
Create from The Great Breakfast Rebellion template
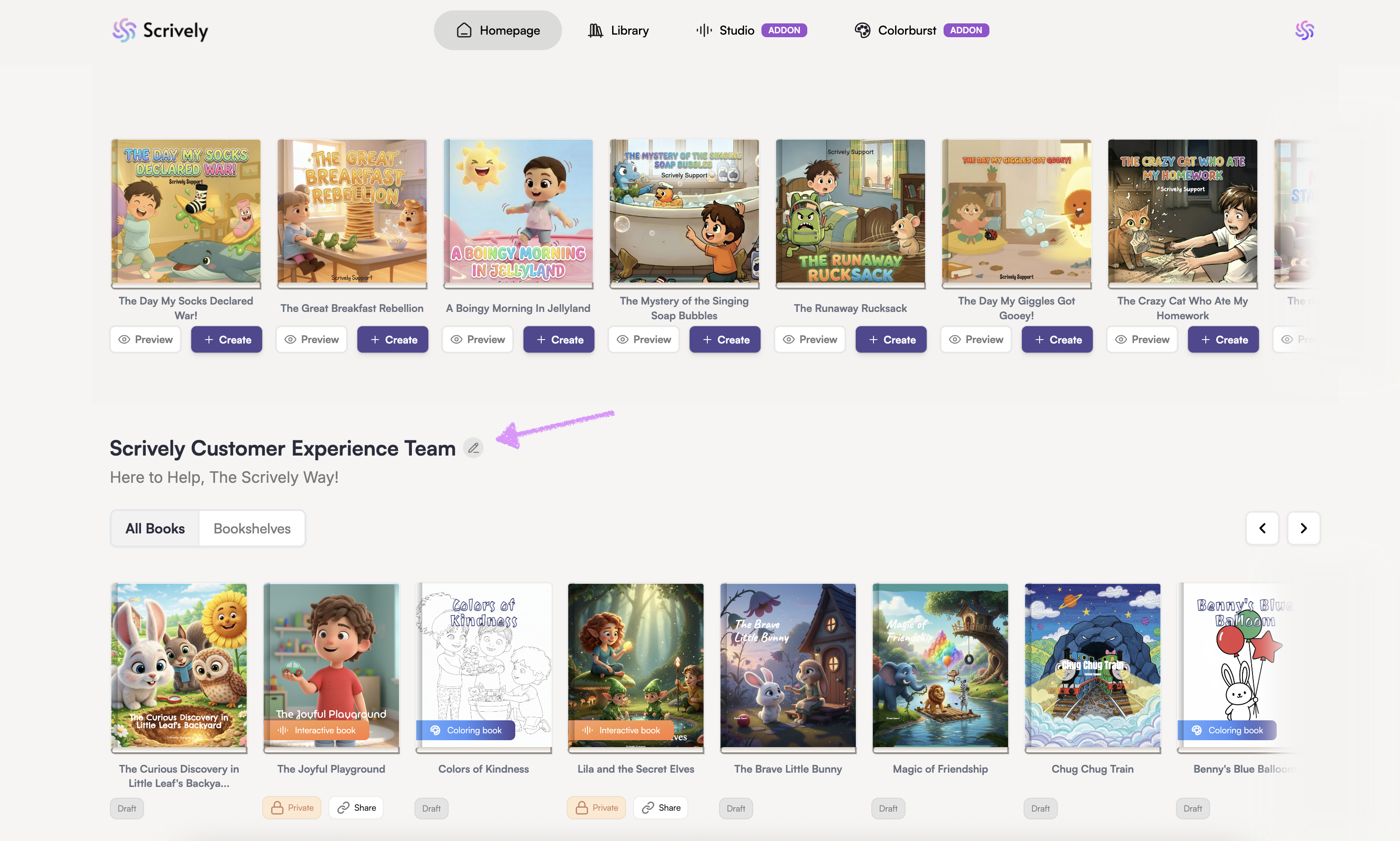(x=393, y=340)
